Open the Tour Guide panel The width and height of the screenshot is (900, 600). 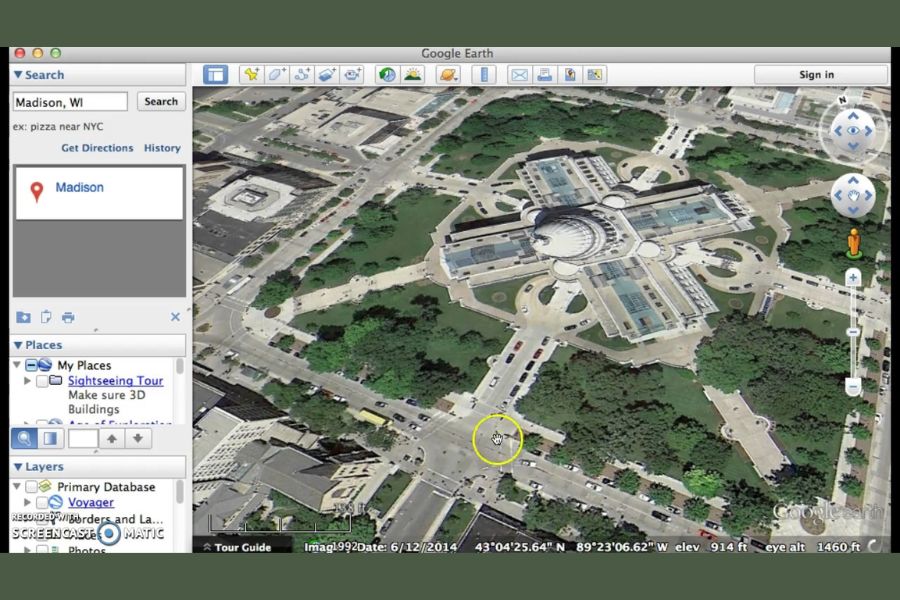coord(237,548)
